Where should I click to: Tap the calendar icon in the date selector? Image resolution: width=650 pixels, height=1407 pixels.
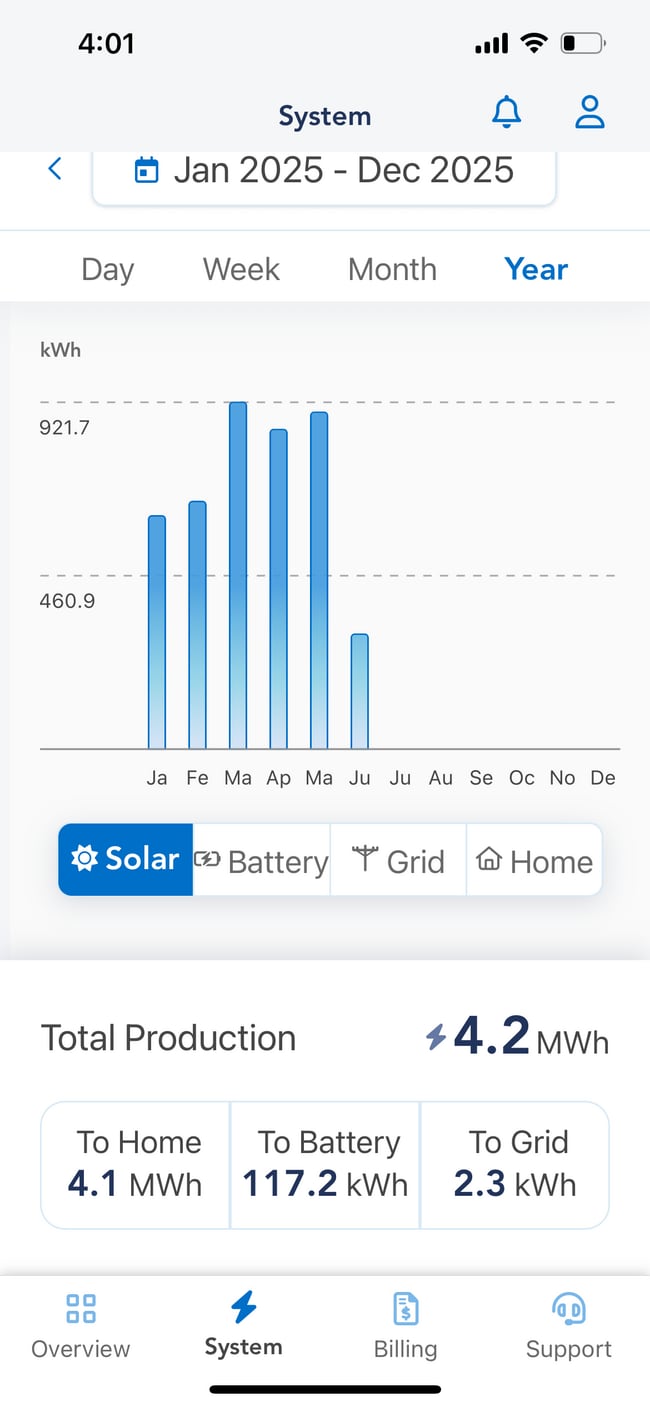tap(146, 170)
